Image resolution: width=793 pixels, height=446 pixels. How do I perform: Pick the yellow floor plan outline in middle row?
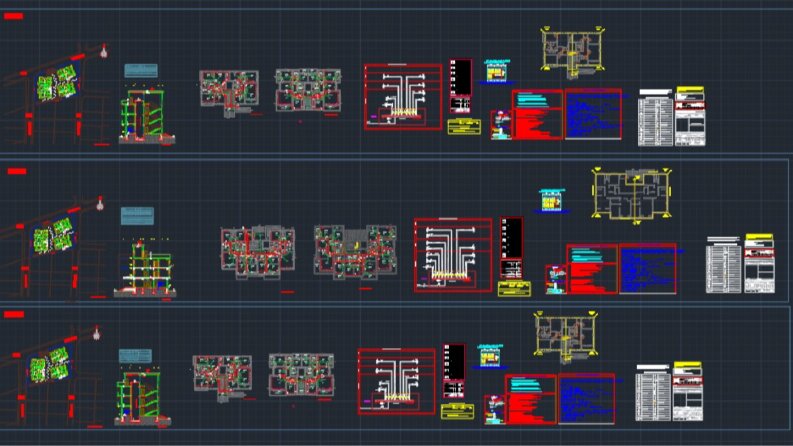(632, 196)
